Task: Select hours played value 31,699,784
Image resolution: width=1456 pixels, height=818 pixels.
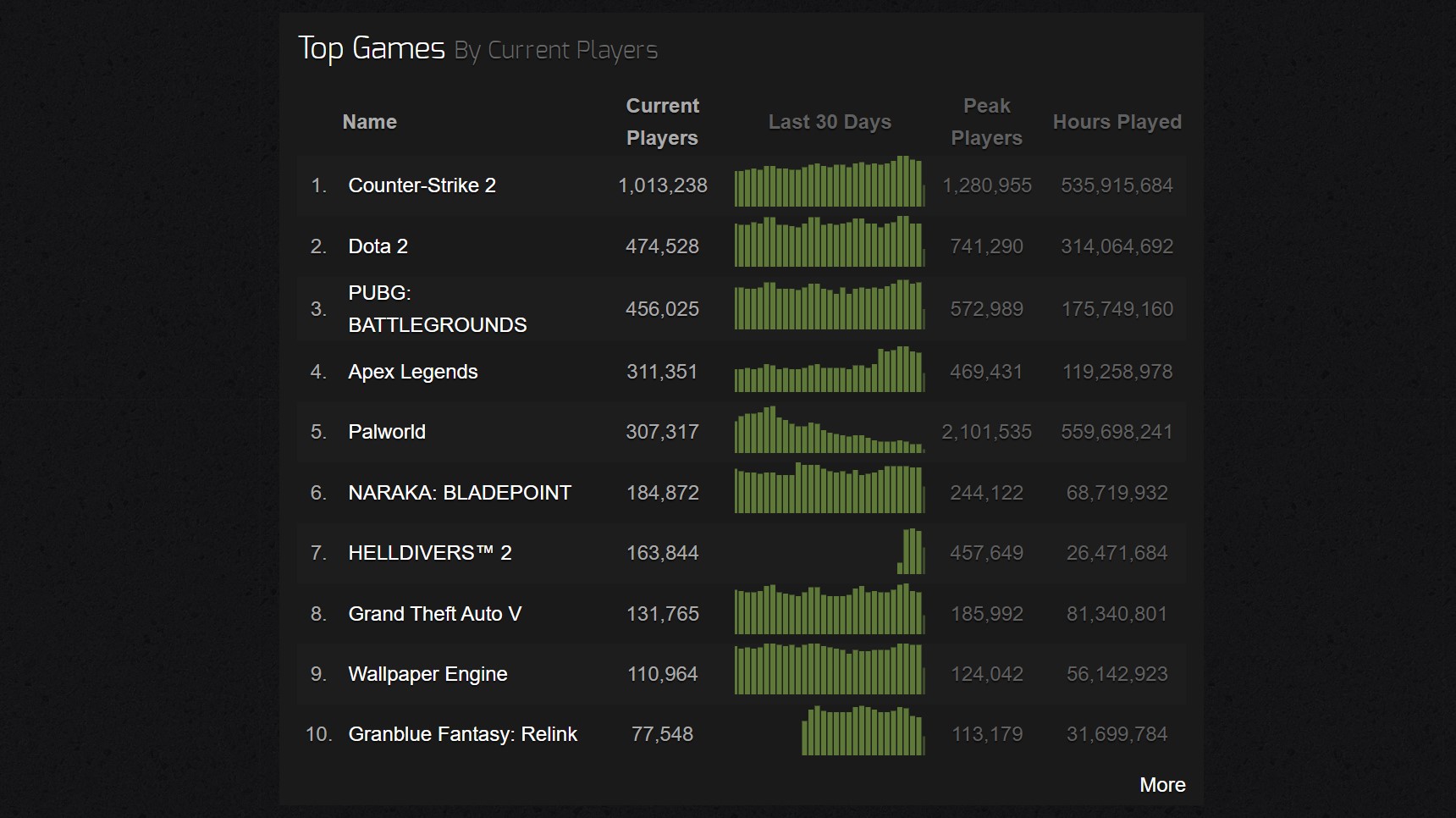Action: coord(1117,734)
